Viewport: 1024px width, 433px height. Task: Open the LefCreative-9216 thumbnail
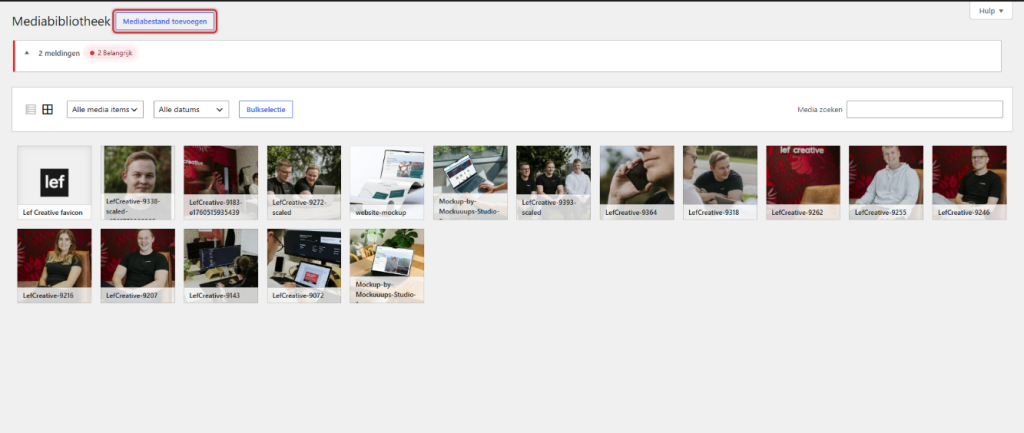click(54, 266)
